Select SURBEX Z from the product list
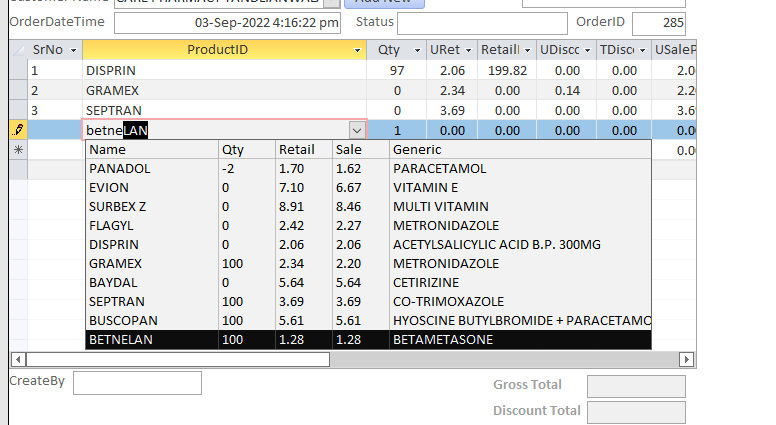776x425 pixels. tap(368, 207)
